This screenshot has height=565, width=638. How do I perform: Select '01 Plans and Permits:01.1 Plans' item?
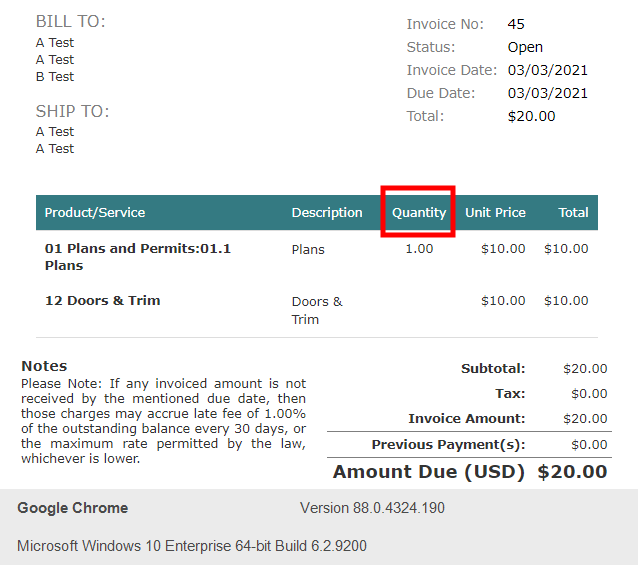(x=138, y=257)
